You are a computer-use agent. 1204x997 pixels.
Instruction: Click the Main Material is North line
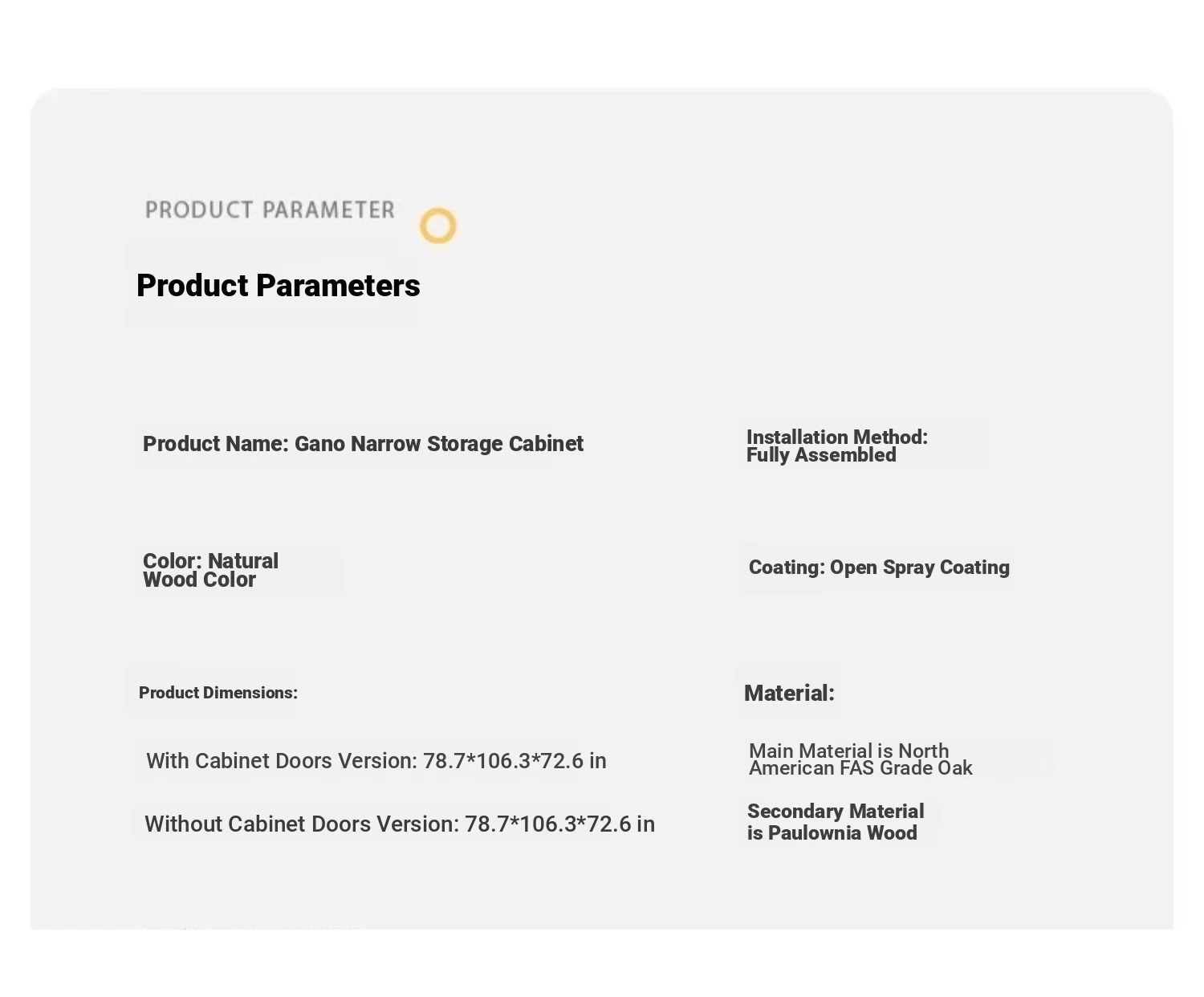pyautogui.click(x=848, y=751)
